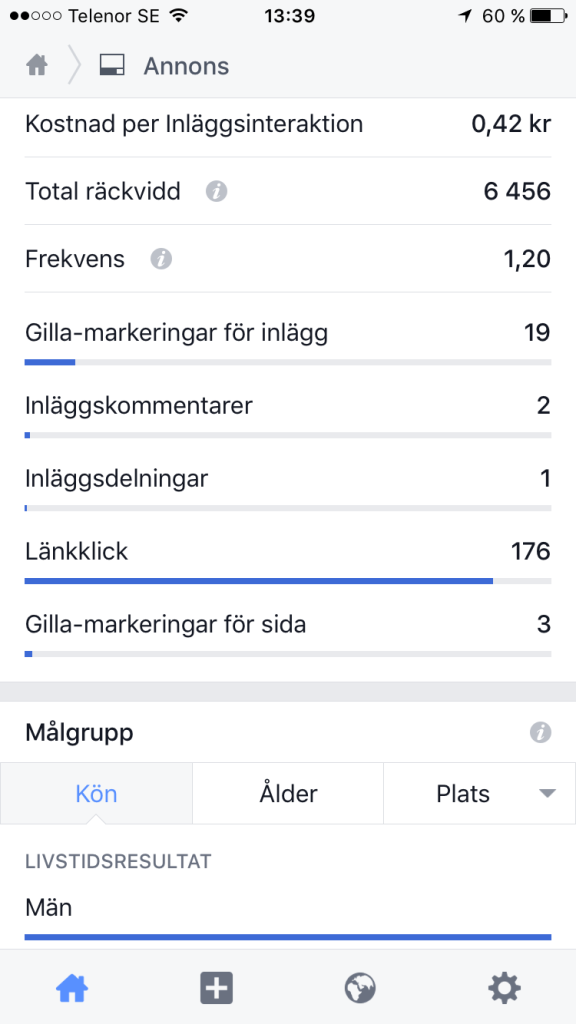576x1024 pixels.
Task: Switch to the Ålder tab
Action: (288, 793)
